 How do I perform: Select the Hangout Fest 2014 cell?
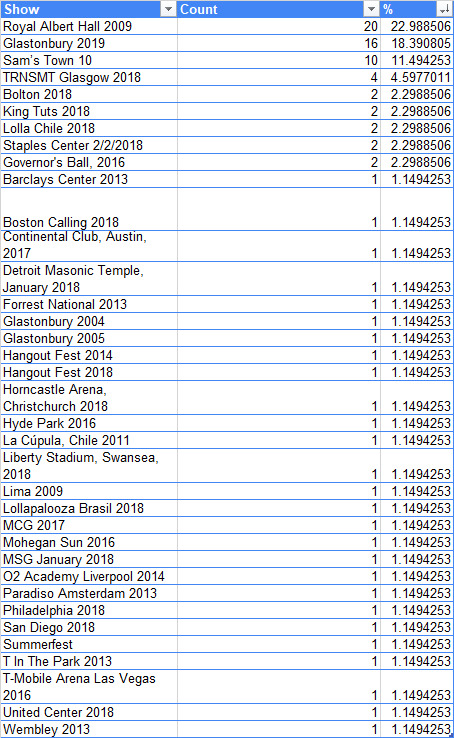89,355
